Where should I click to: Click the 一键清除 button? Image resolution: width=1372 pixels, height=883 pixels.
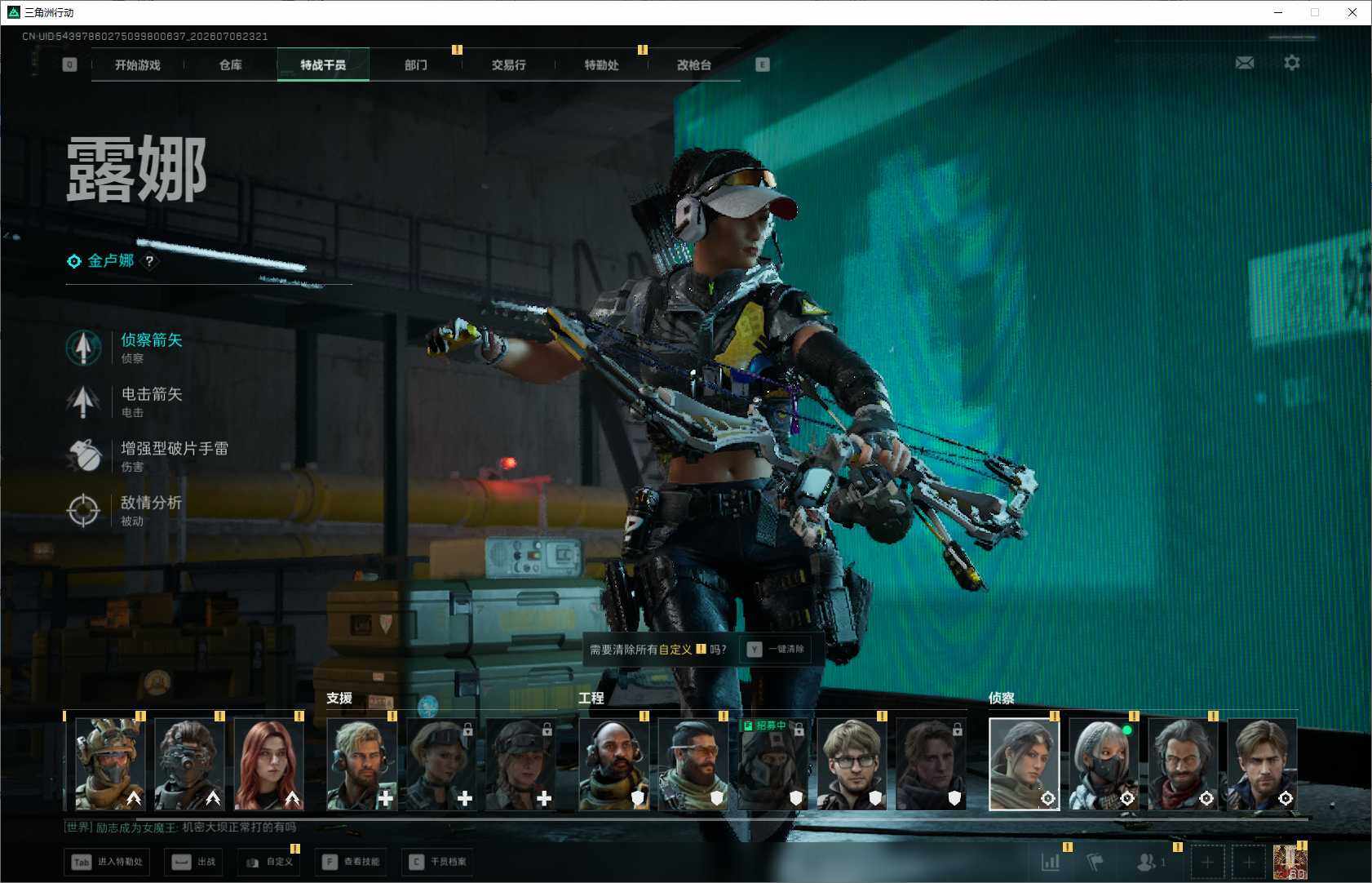776,650
